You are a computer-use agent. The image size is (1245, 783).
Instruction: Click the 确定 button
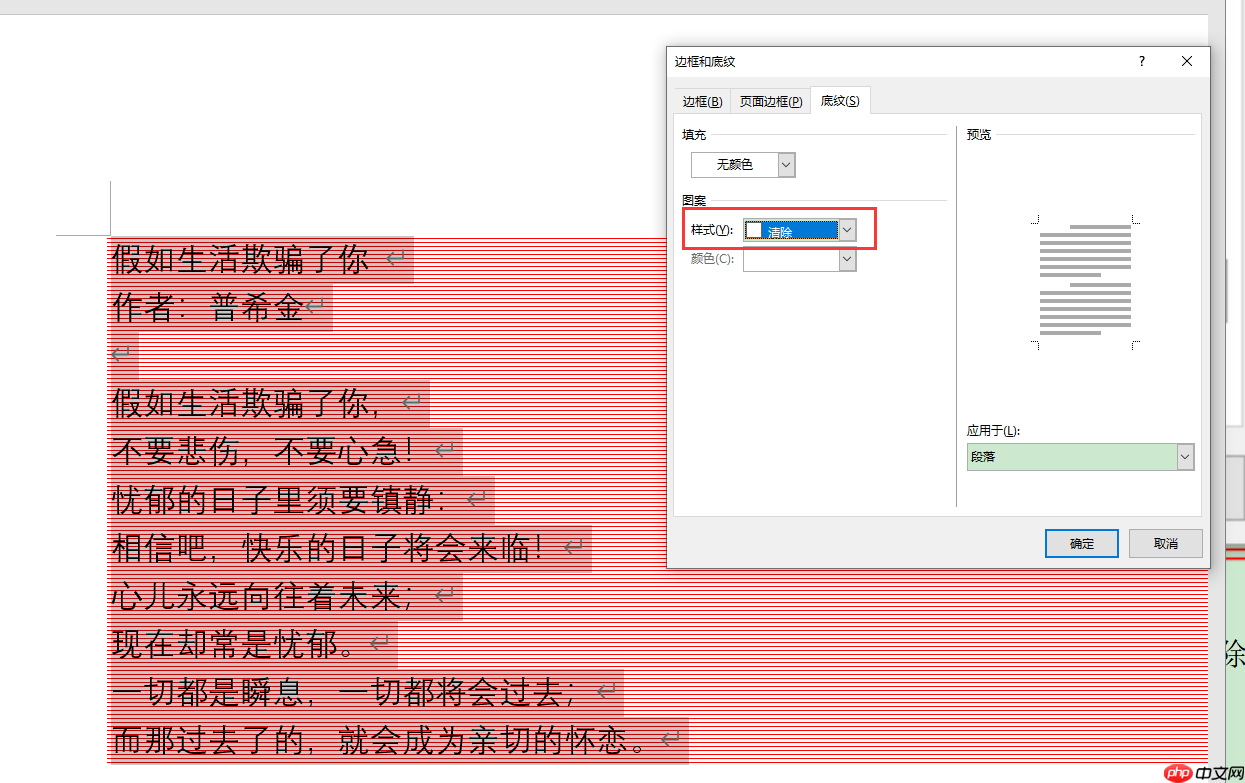[x=1081, y=543]
